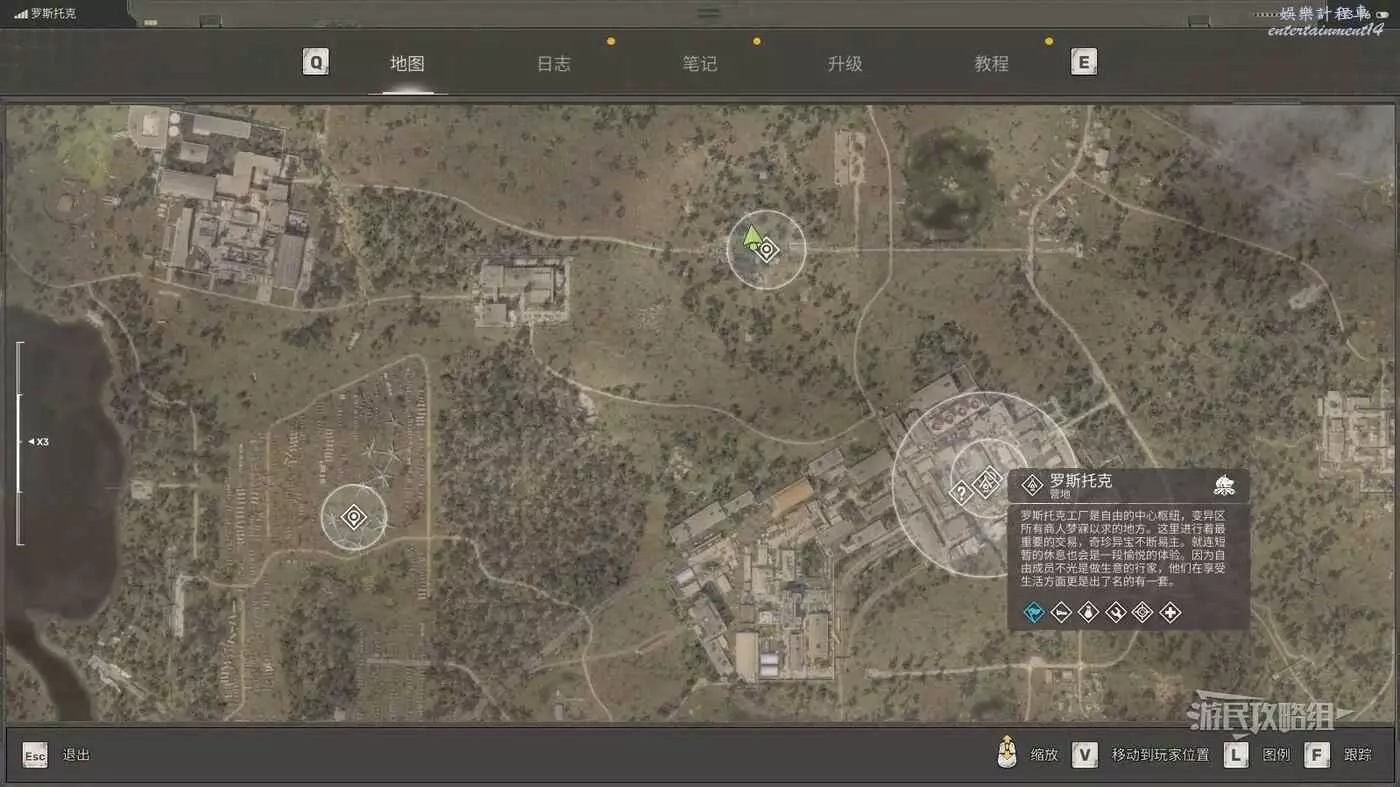The height and width of the screenshot is (787, 1400).
Task: Click the Rostok camp marker on map
Action: tap(987, 483)
